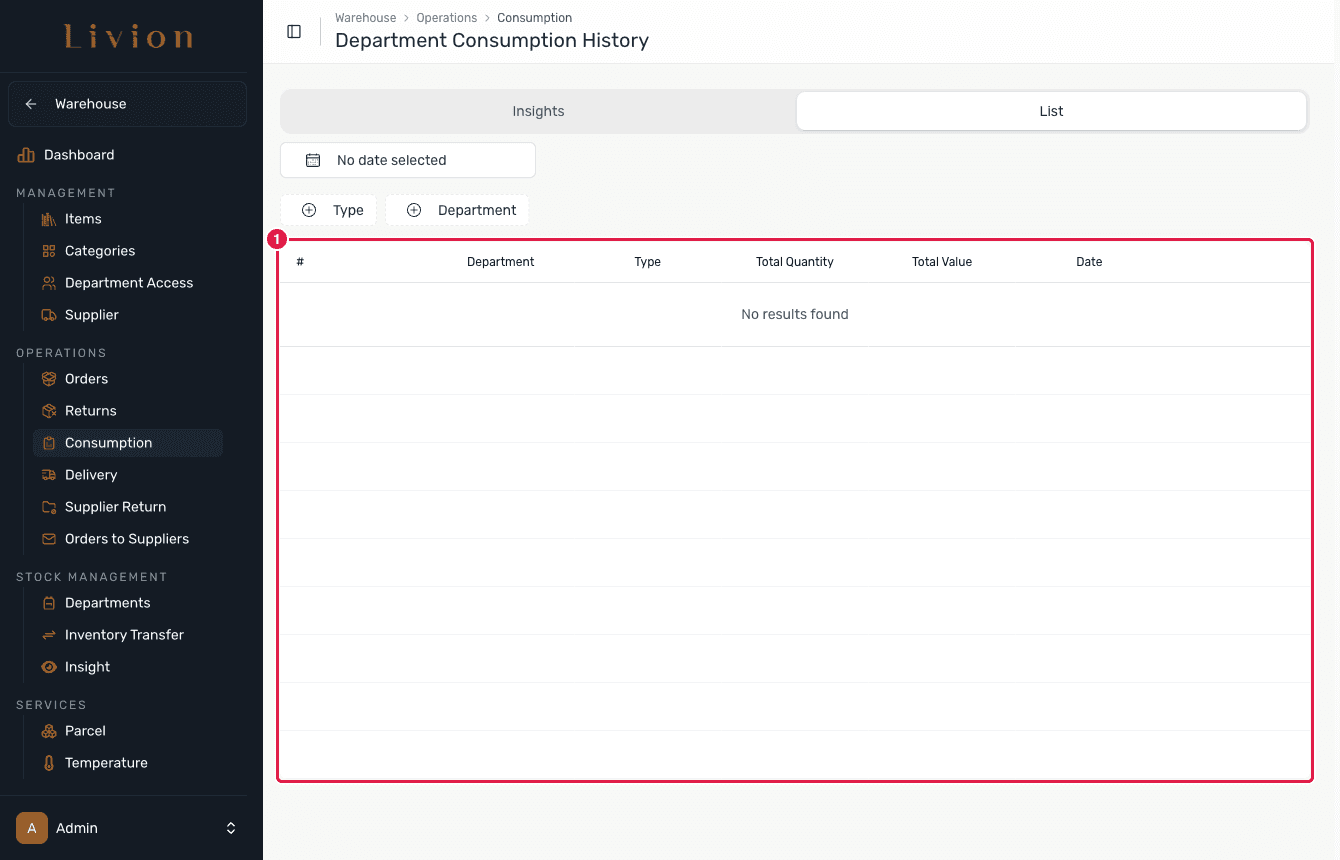
Task: Go to Inventory Transfer
Action: pyautogui.click(x=125, y=635)
